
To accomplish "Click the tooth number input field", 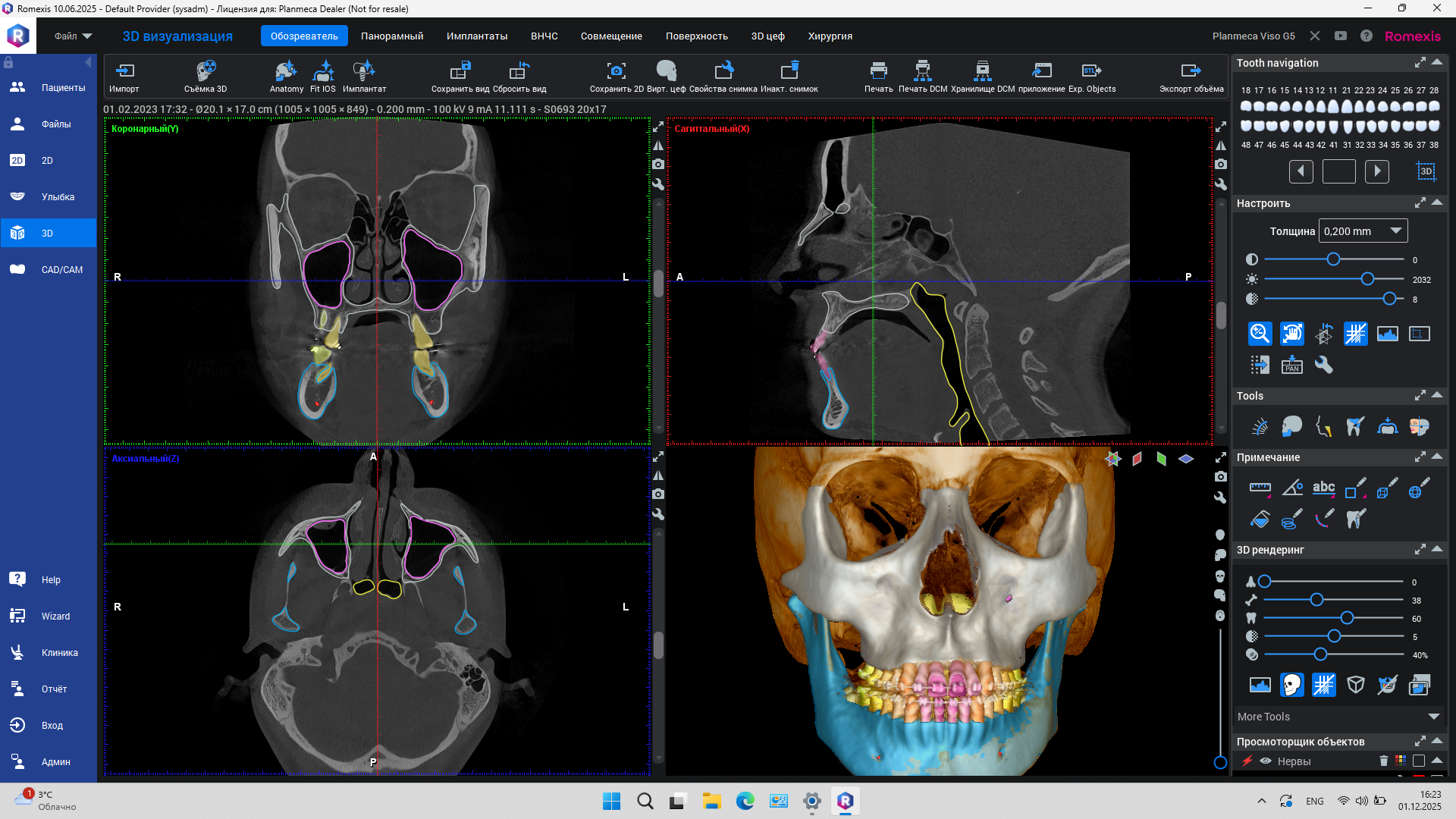I will (x=1338, y=171).
